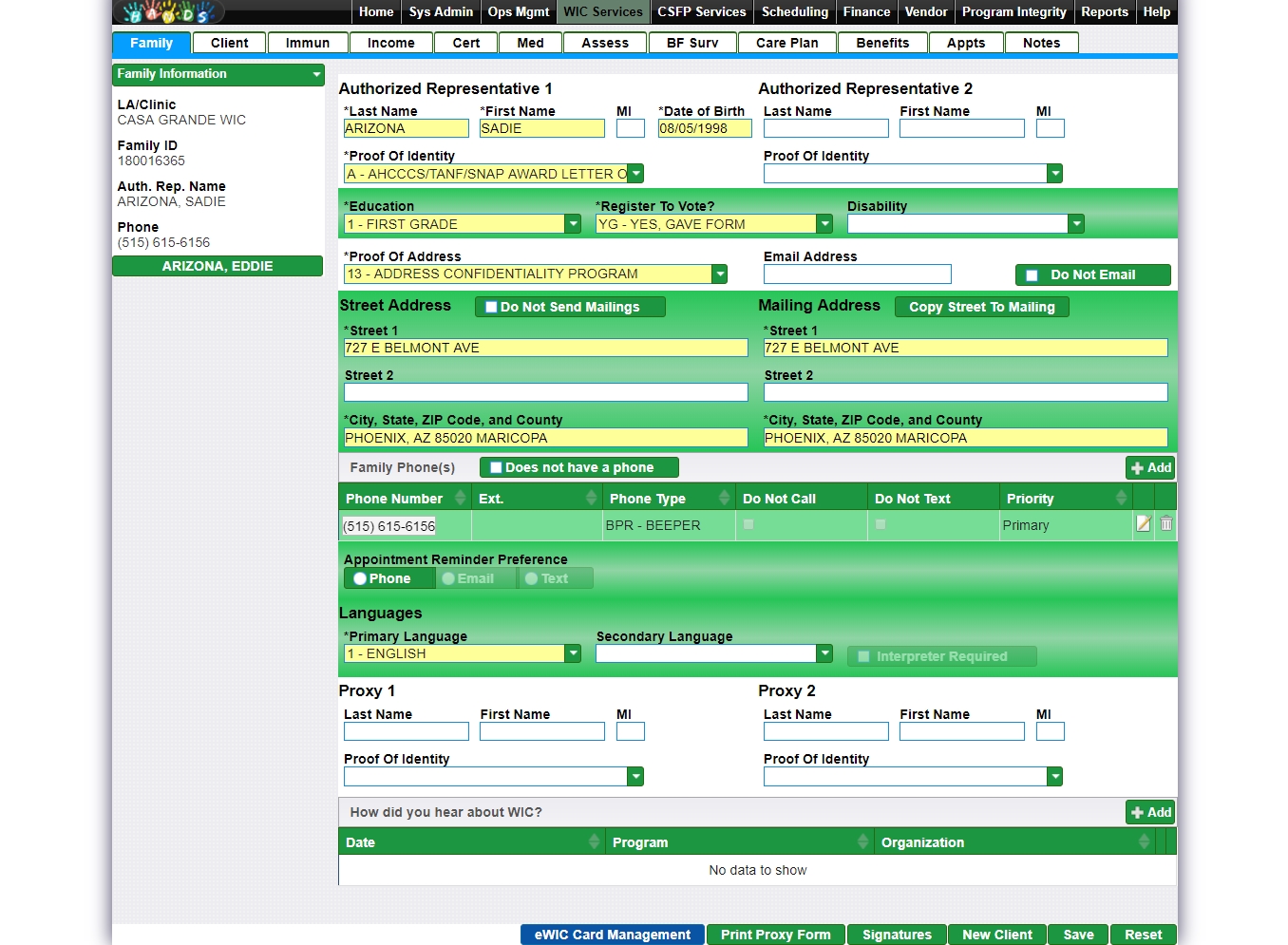1288x945 pixels.
Task: Open the Education dropdown
Action: [573, 224]
